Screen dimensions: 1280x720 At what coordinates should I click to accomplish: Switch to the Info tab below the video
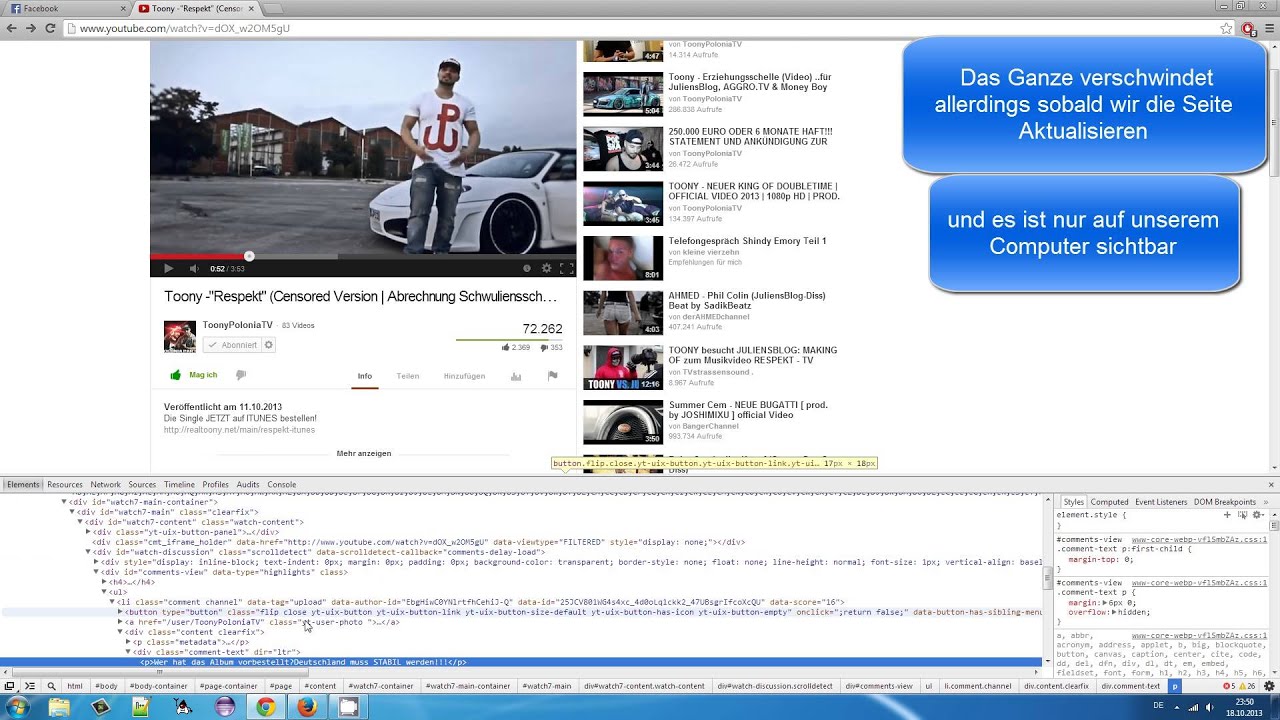tap(365, 376)
